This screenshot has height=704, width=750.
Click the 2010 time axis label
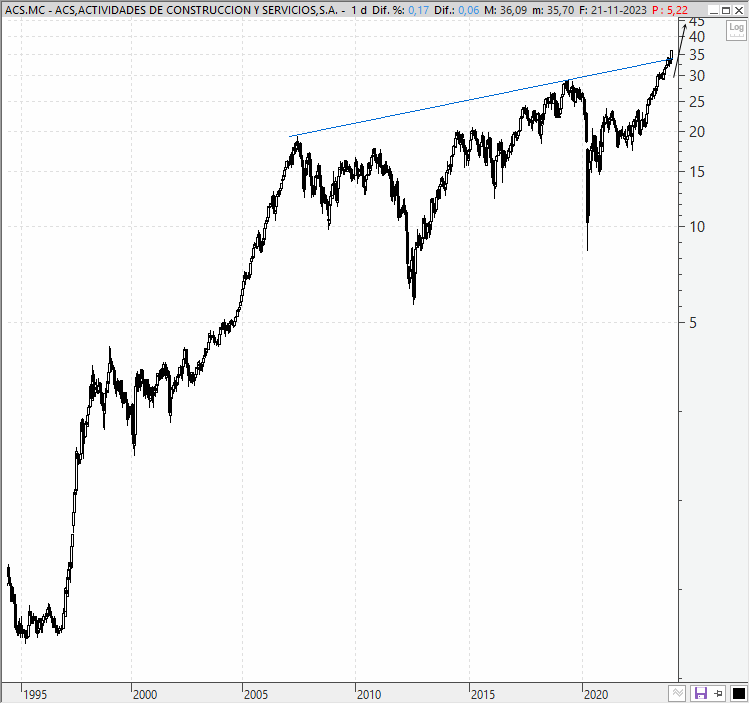click(369, 694)
